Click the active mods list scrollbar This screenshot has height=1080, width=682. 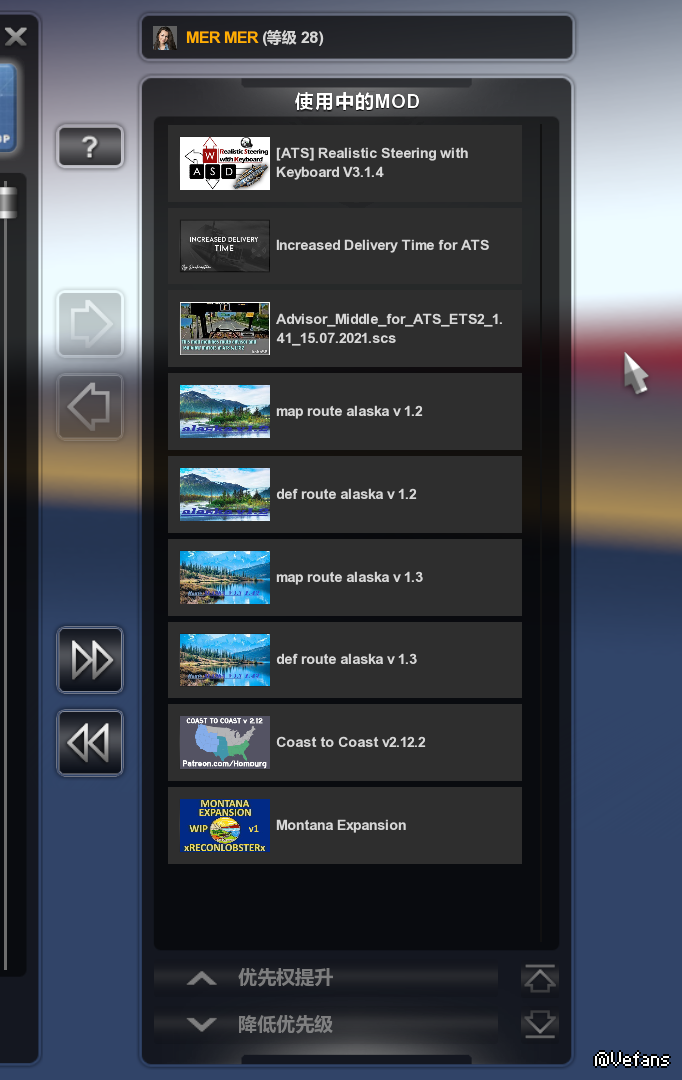point(541,533)
